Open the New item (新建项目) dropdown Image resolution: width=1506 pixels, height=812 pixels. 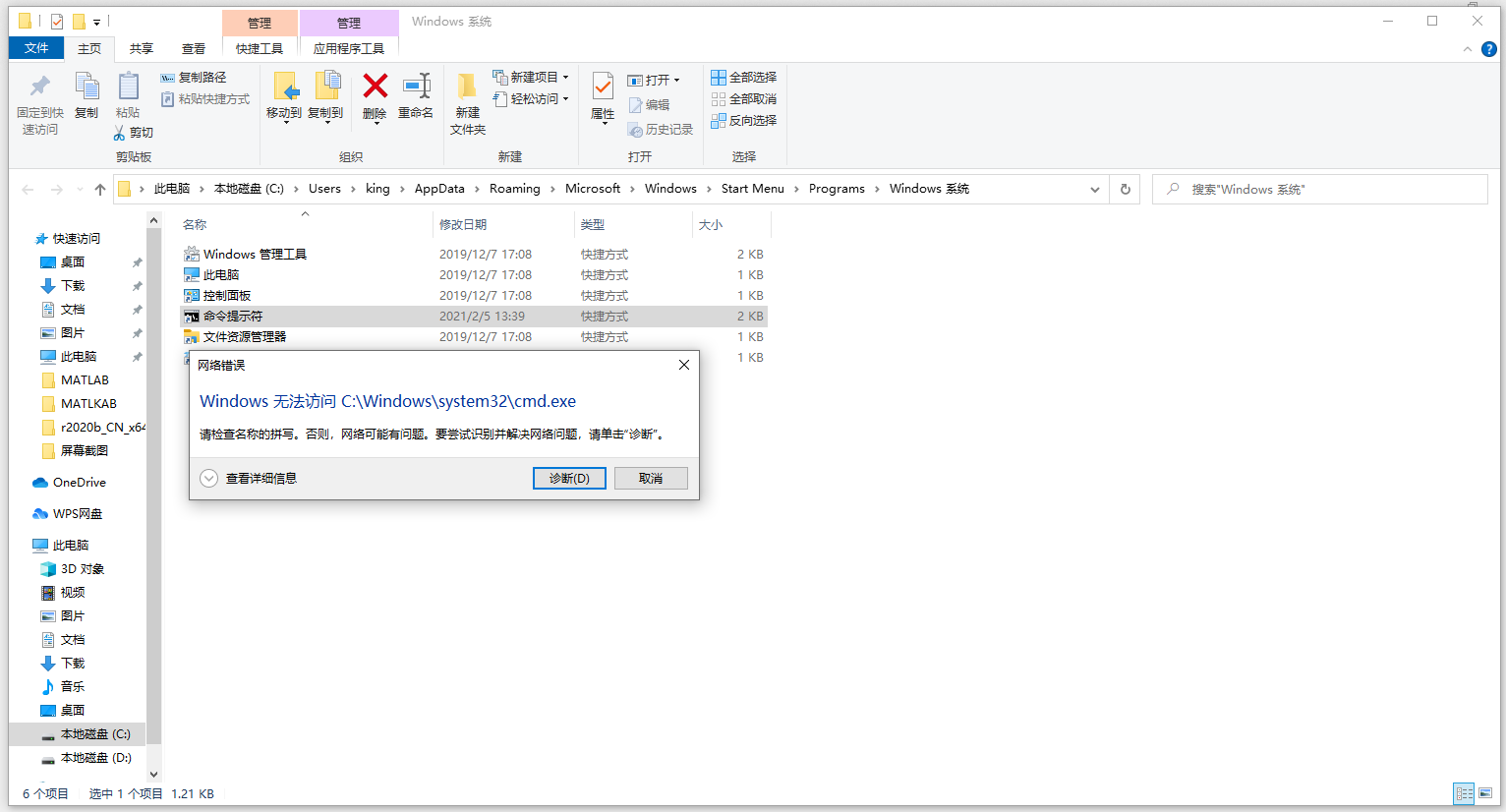point(531,77)
